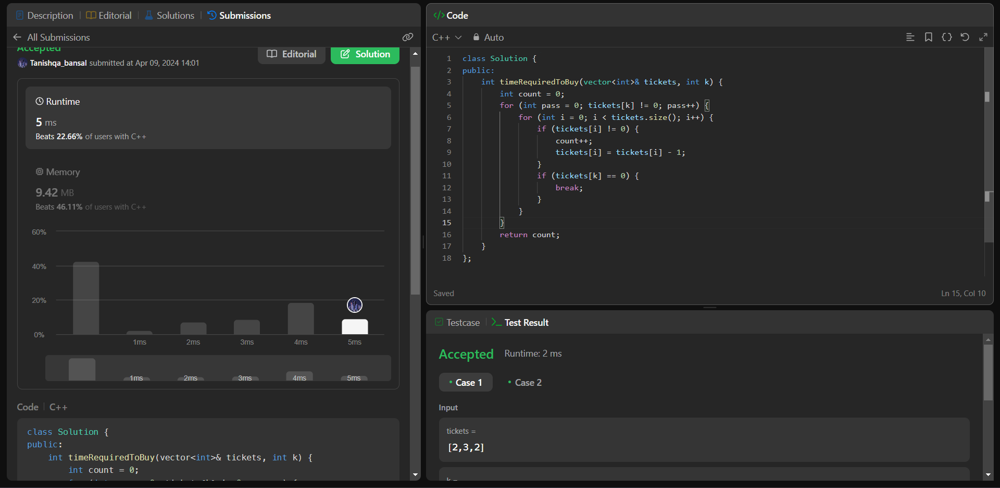Click the 'Saved' status text
Viewport: 1000px width, 488px height.
[x=444, y=293]
